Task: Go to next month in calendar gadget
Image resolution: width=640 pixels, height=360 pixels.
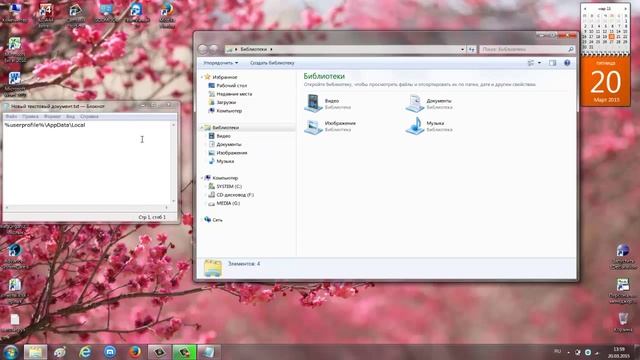Action: click(x=625, y=9)
